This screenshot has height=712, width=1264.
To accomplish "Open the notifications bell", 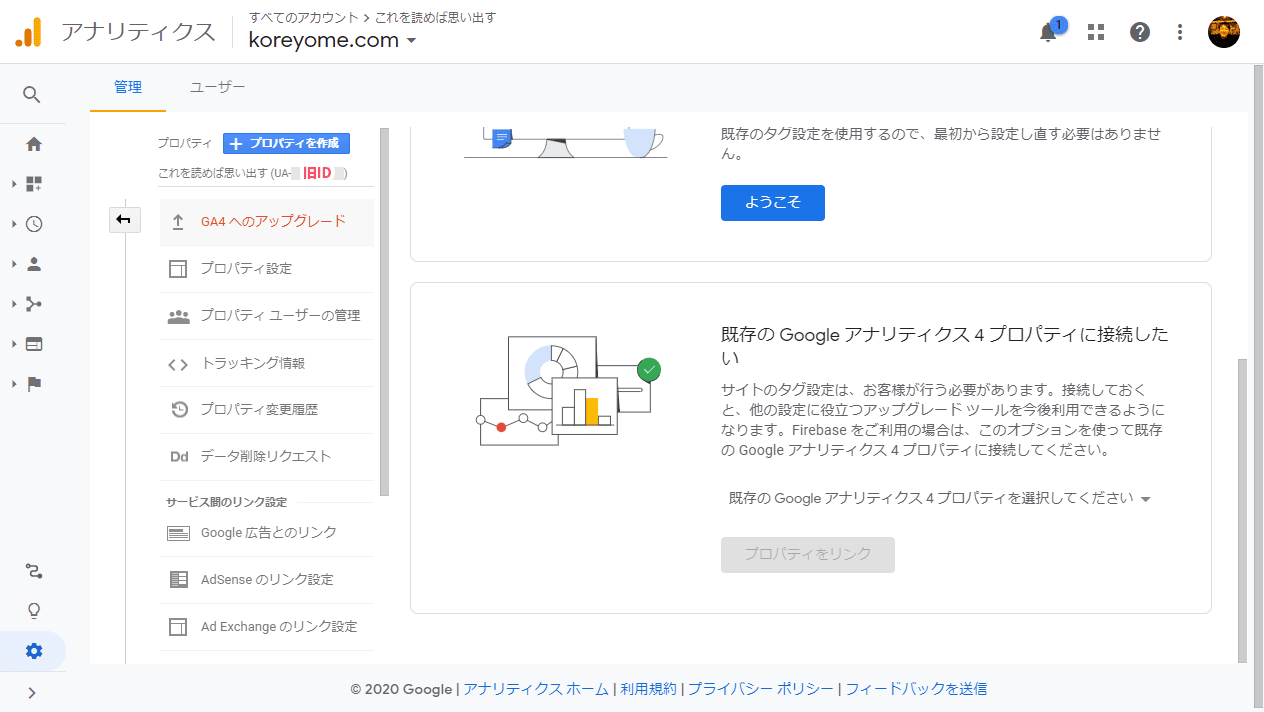I will [1048, 32].
